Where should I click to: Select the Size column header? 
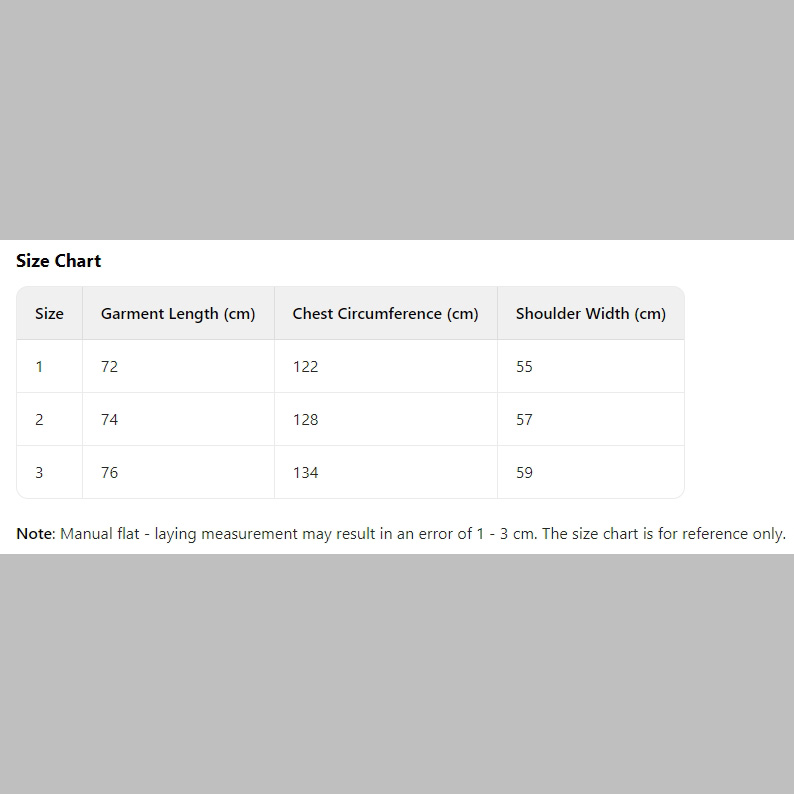pos(49,313)
